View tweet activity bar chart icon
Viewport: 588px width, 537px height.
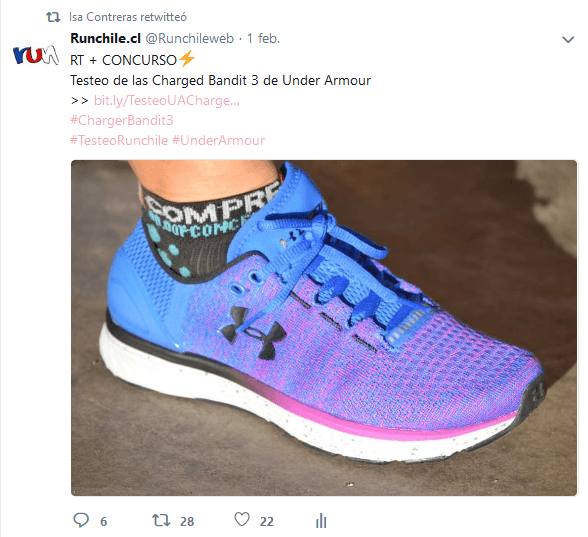[321, 520]
